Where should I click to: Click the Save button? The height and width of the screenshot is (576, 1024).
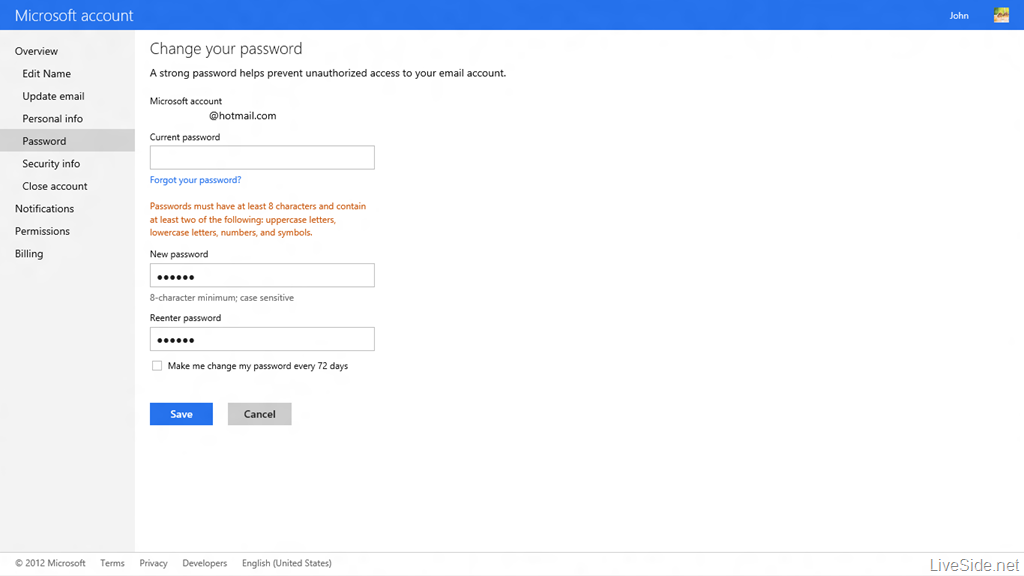click(181, 414)
